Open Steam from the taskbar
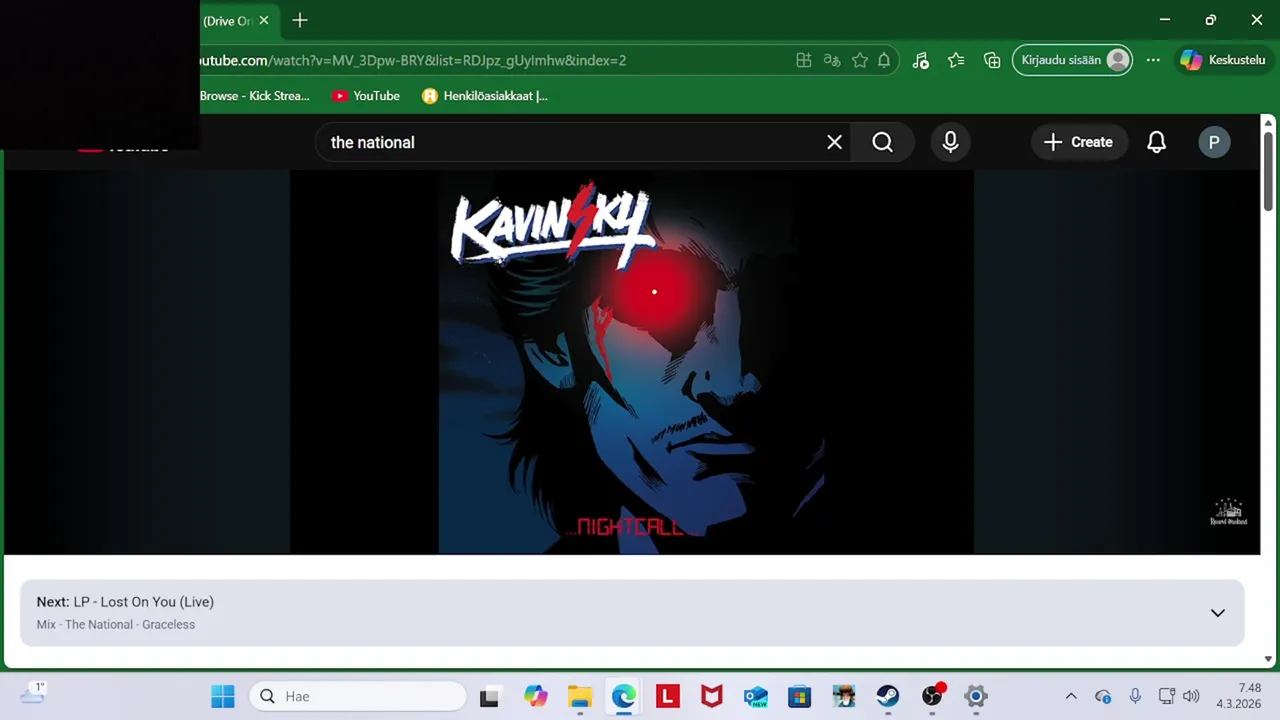The height and width of the screenshot is (720, 1280). (x=888, y=696)
